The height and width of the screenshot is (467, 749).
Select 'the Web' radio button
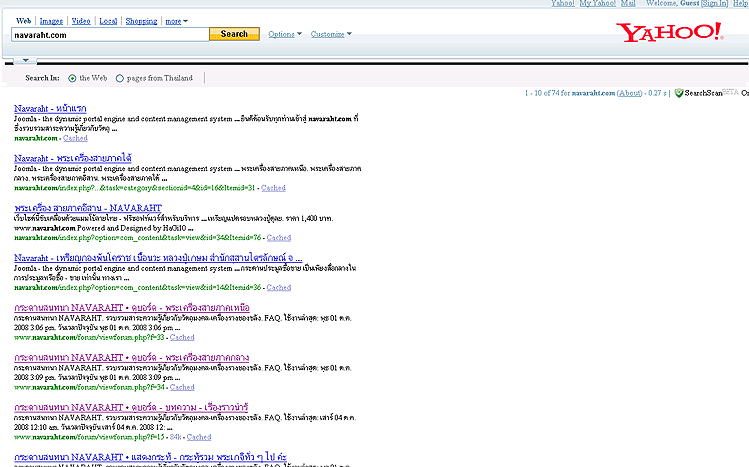click(72, 78)
